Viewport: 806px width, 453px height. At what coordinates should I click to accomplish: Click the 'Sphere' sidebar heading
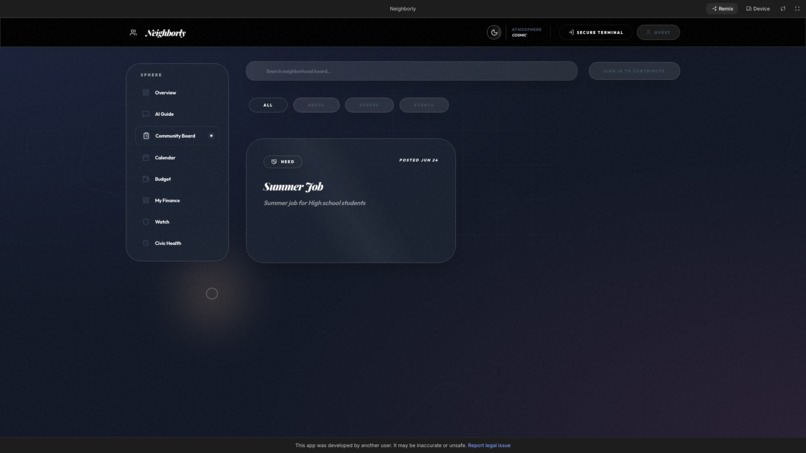click(151, 75)
